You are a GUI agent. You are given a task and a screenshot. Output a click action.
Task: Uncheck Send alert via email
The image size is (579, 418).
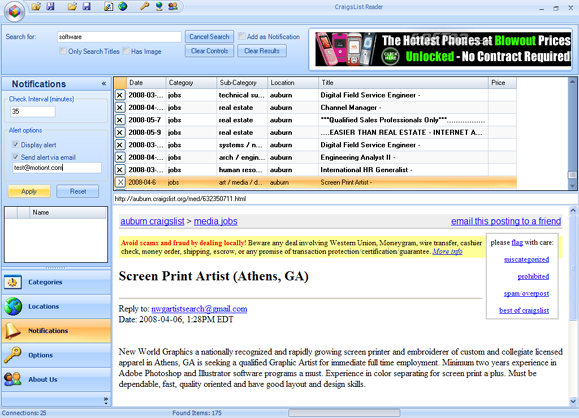pos(16,157)
